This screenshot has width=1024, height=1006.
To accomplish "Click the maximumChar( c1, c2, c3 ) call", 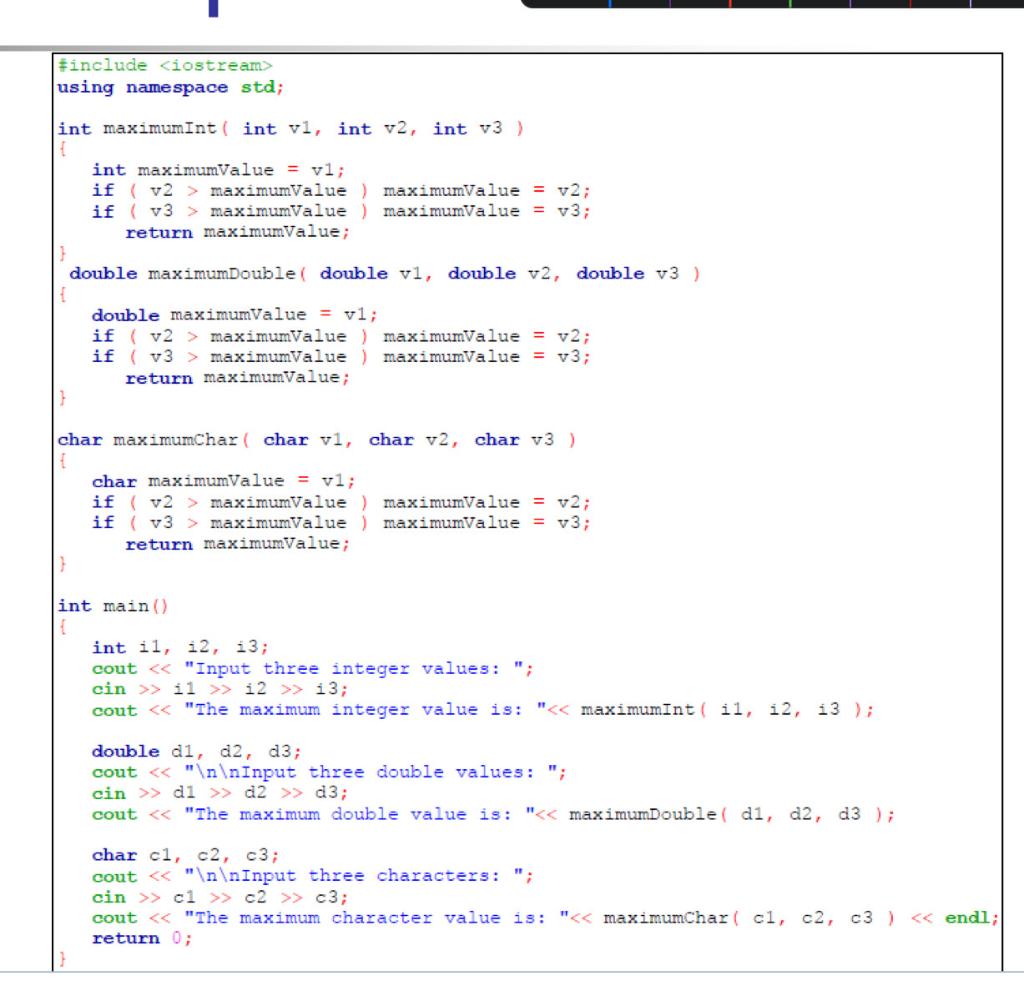I will point(749,918).
